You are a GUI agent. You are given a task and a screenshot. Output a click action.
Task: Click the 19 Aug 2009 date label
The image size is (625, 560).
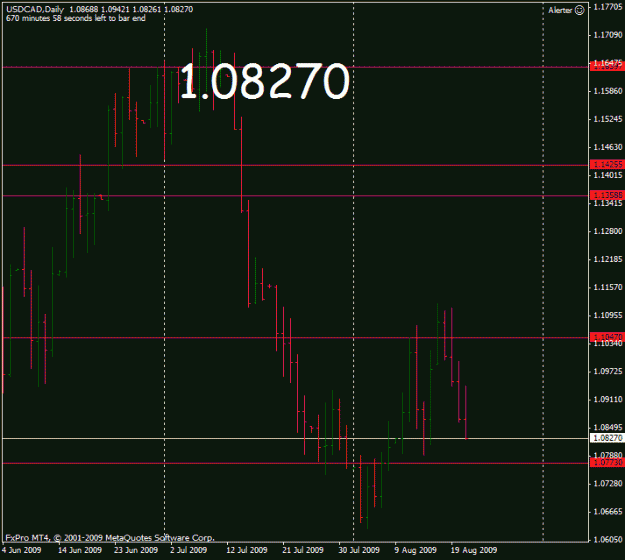(x=474, y=550)
